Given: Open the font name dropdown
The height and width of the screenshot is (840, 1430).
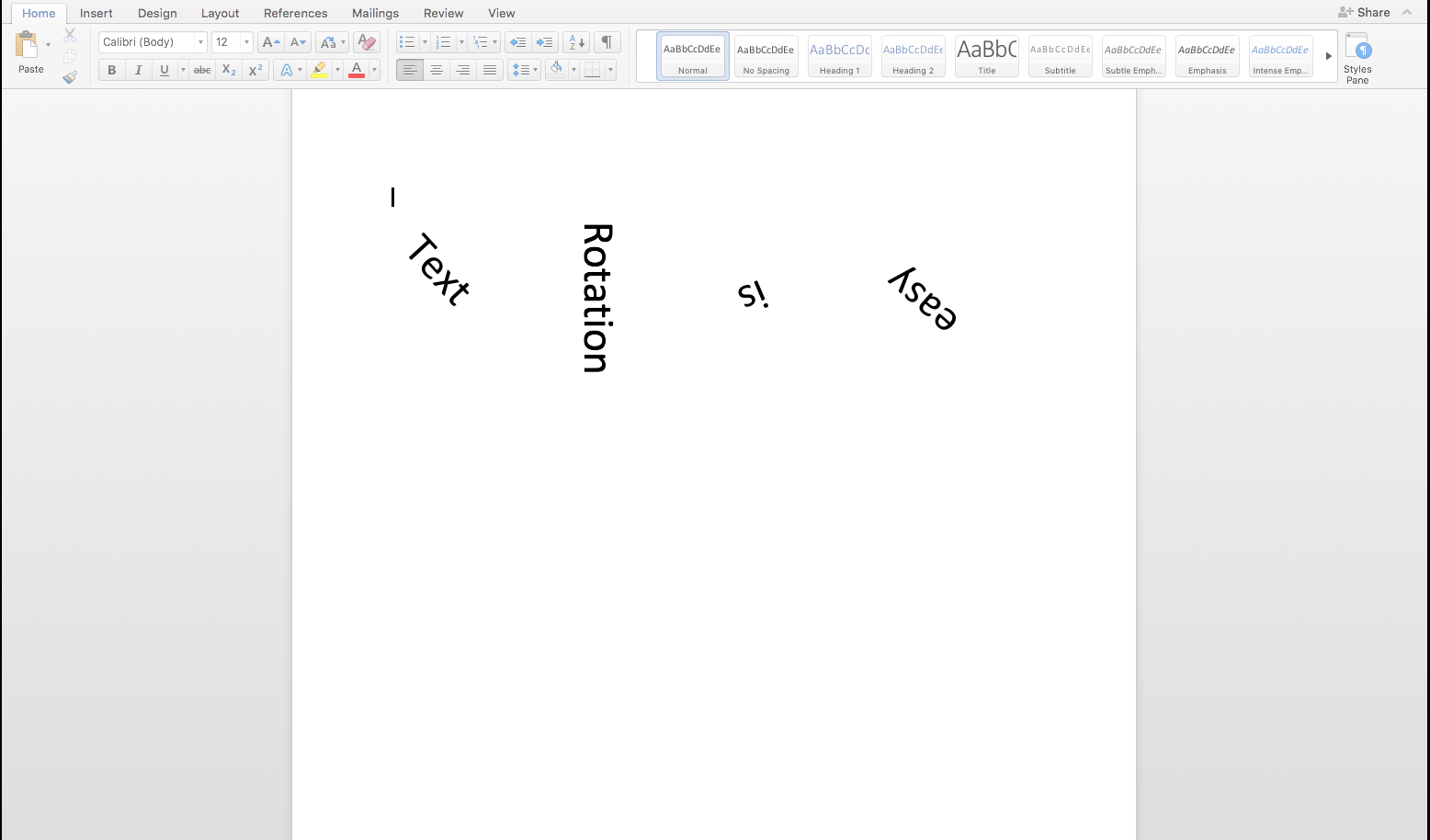Looking at the screenshot, I should [x=199, y=41].
